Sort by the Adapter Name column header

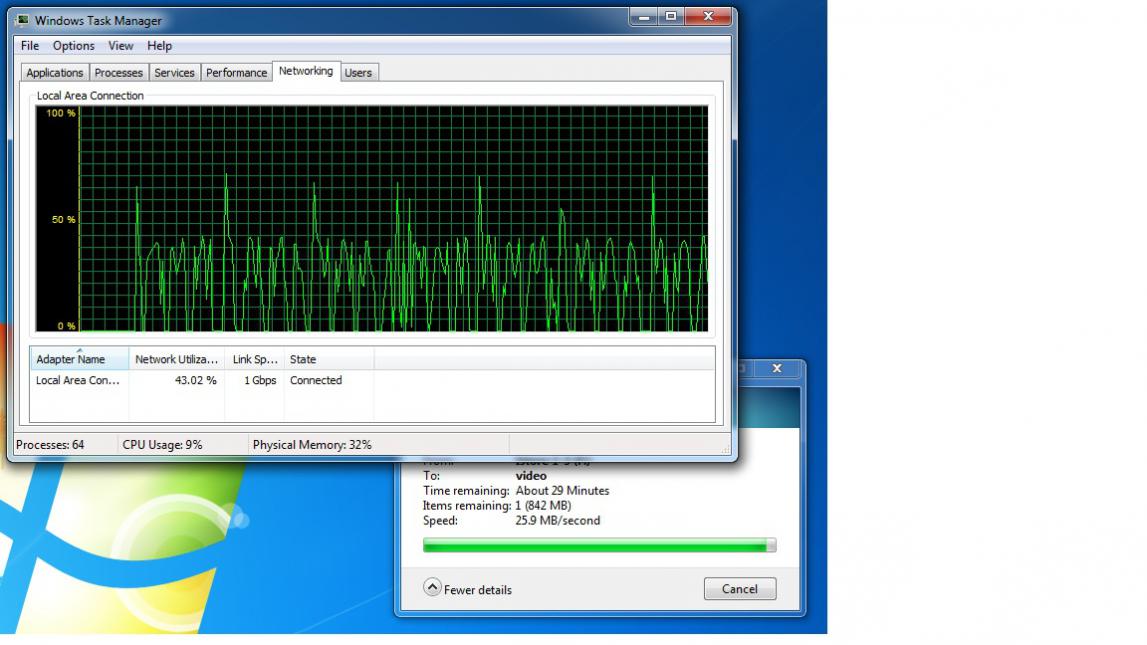79,359
